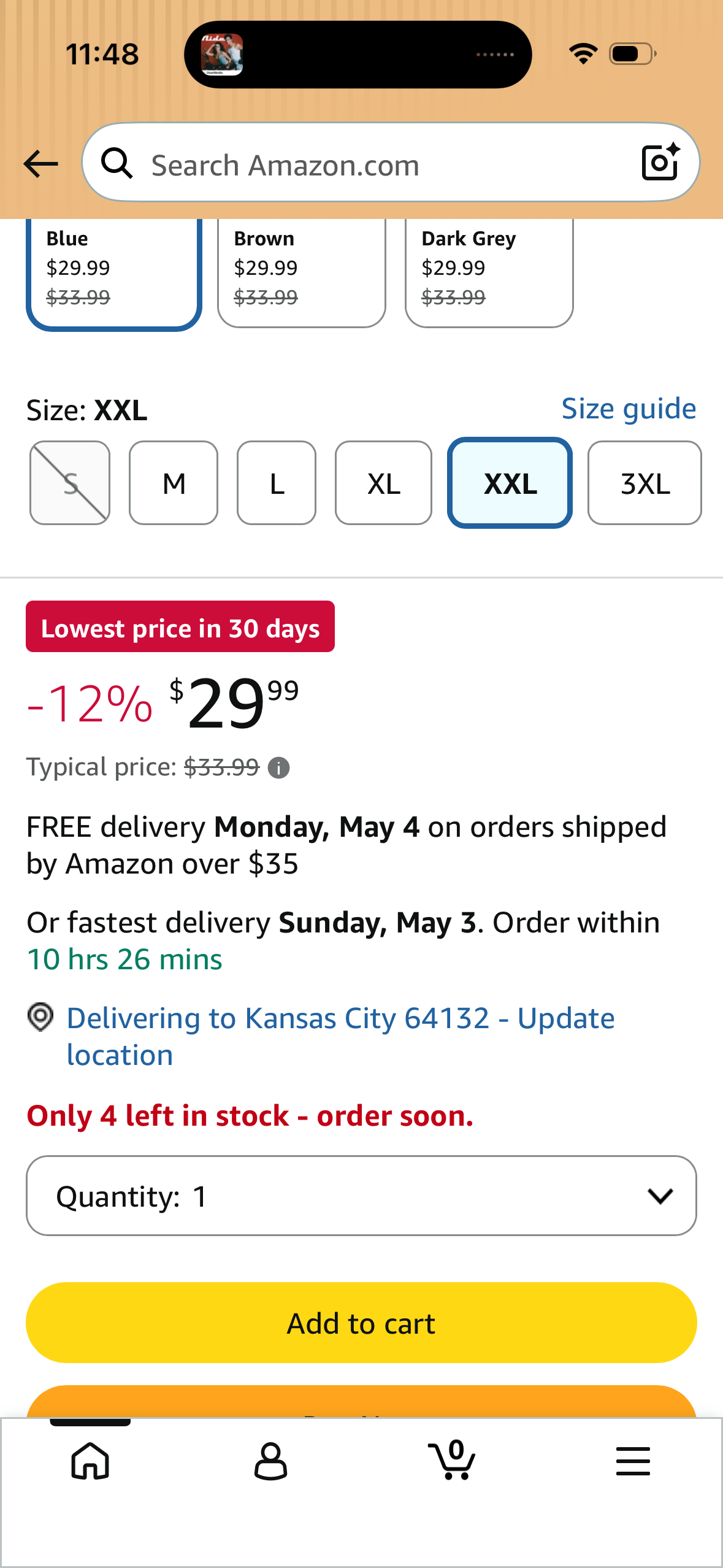Tap the typical price info icon
This screenshot has height=1568, width=723.
tap(279, 767)
